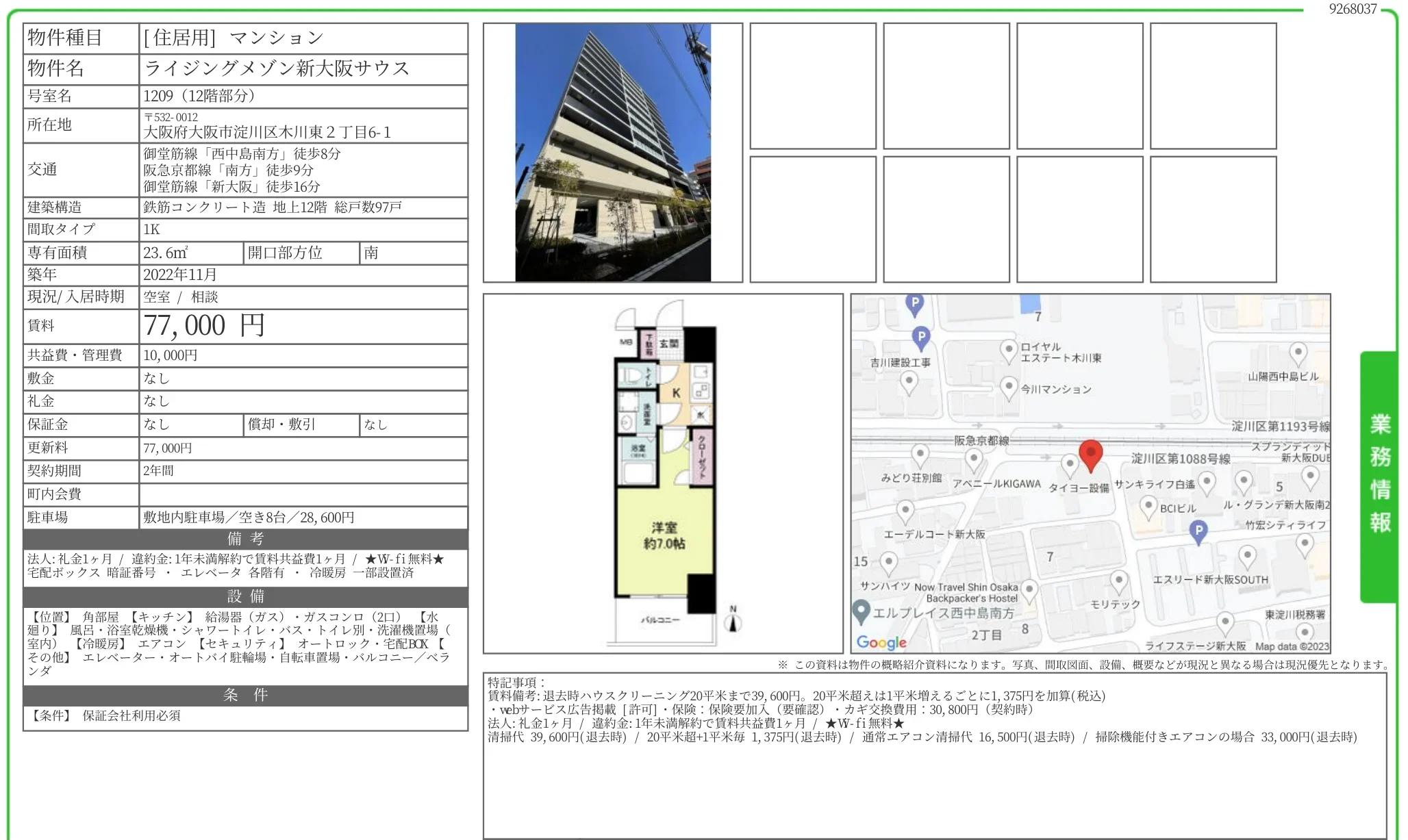Click the Google logo on the map
Image resolution: width=1408 pixels, height=840 pixels.
pos(881,642)
